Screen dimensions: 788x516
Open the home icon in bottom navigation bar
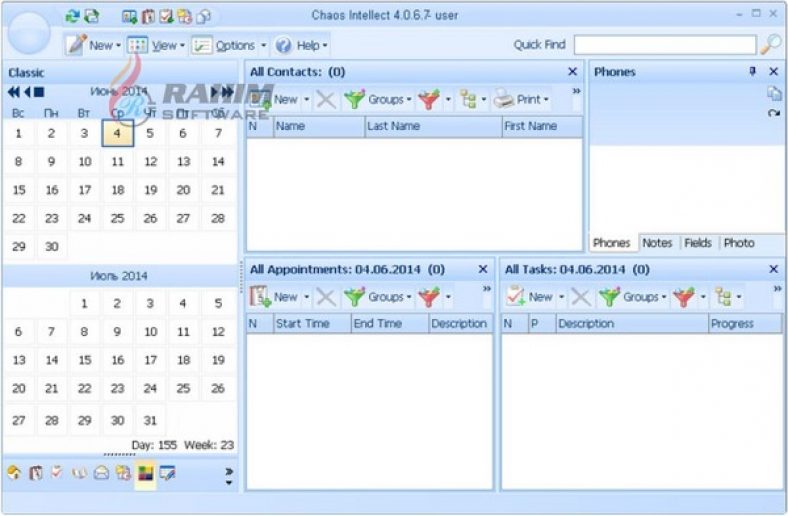tap(14, 472)
